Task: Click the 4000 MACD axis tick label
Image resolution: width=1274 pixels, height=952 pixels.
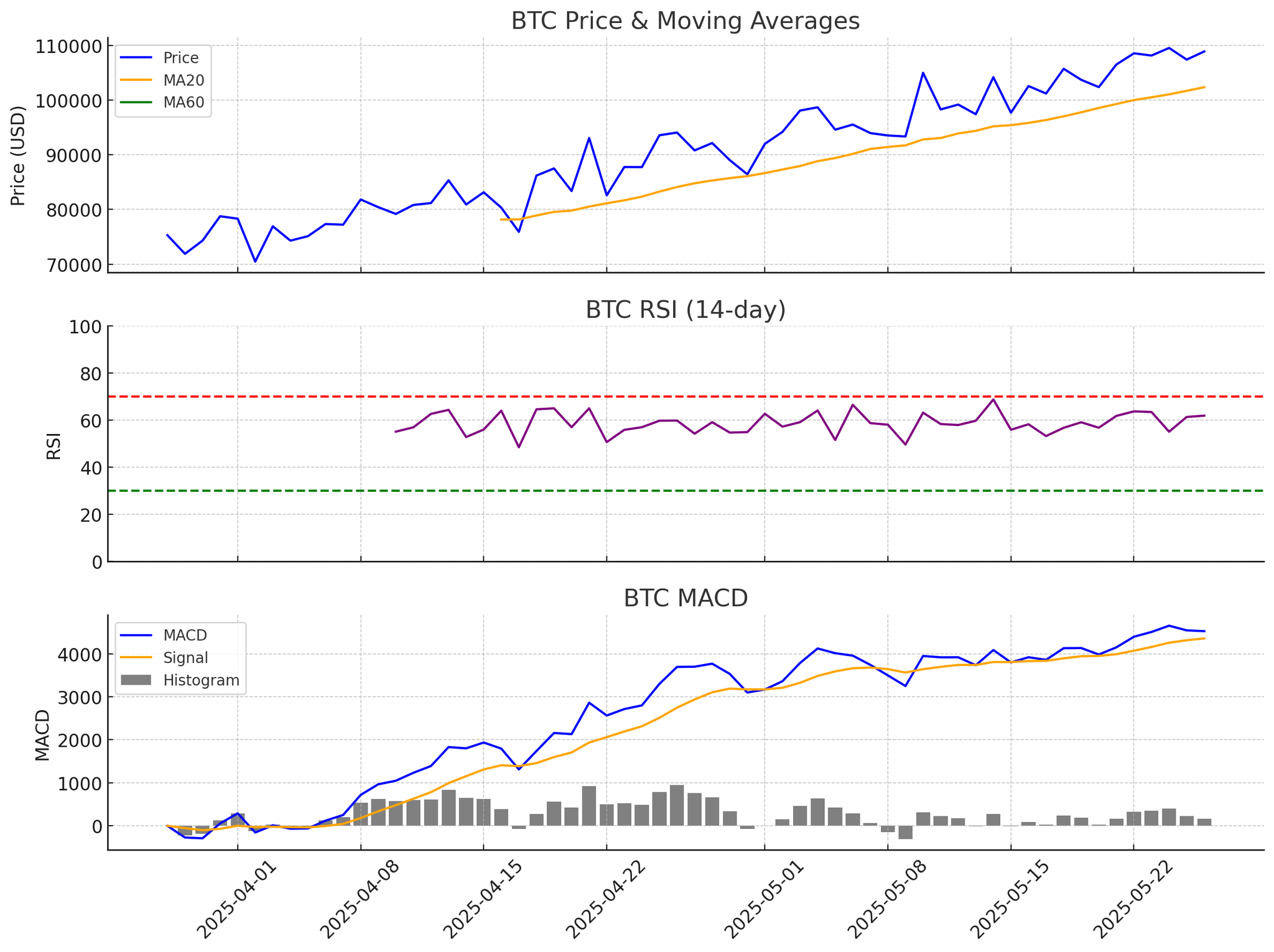Action: pyautogui.click(x=79, y=655)
